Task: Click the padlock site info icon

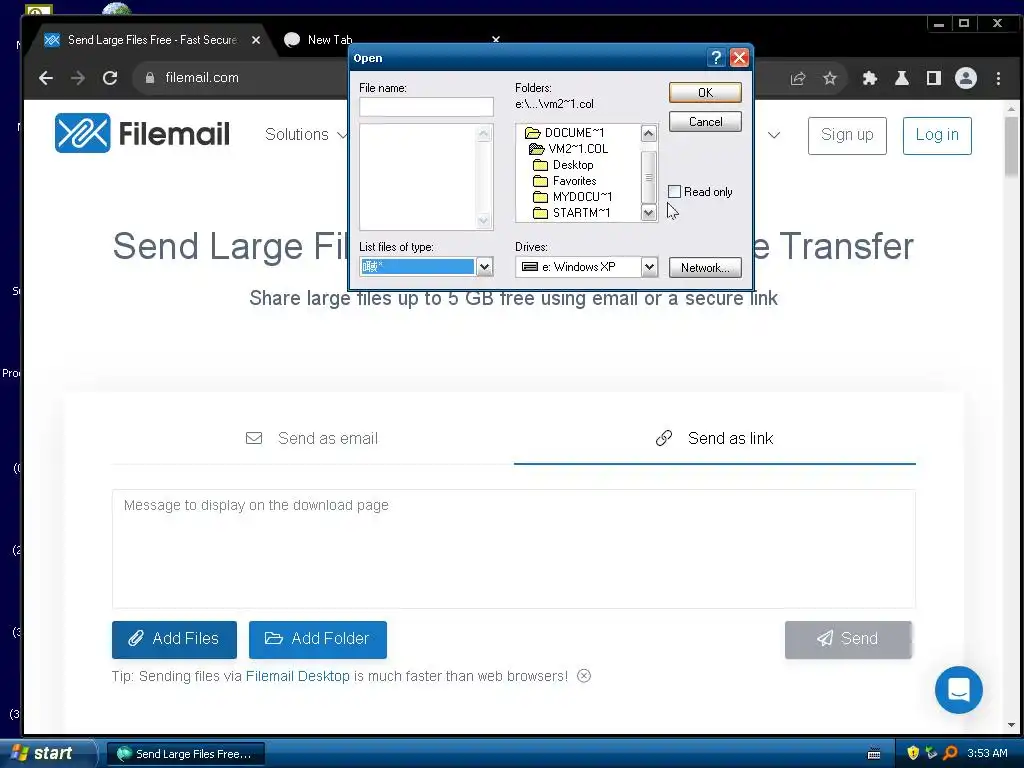Action: coord(150,78)
